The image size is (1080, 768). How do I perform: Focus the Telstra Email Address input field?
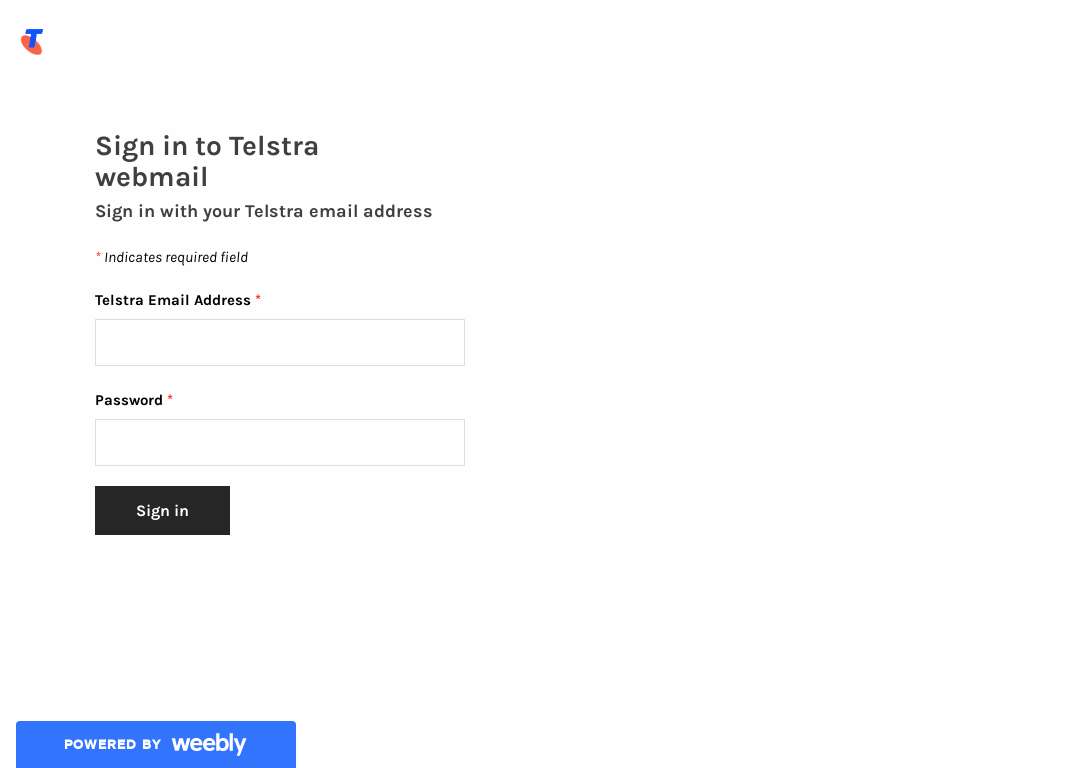tap(280, 342)
